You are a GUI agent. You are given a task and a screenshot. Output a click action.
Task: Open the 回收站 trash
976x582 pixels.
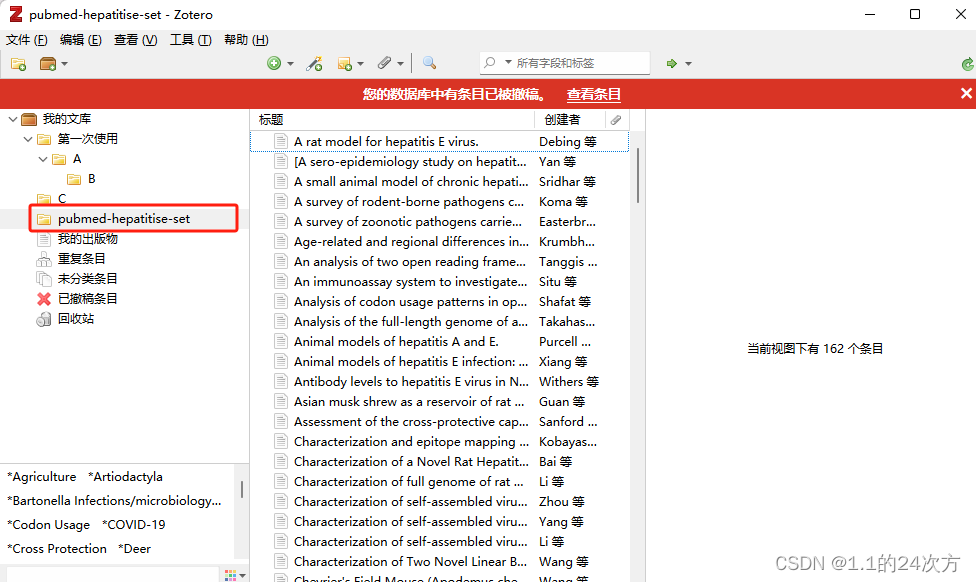76,318
